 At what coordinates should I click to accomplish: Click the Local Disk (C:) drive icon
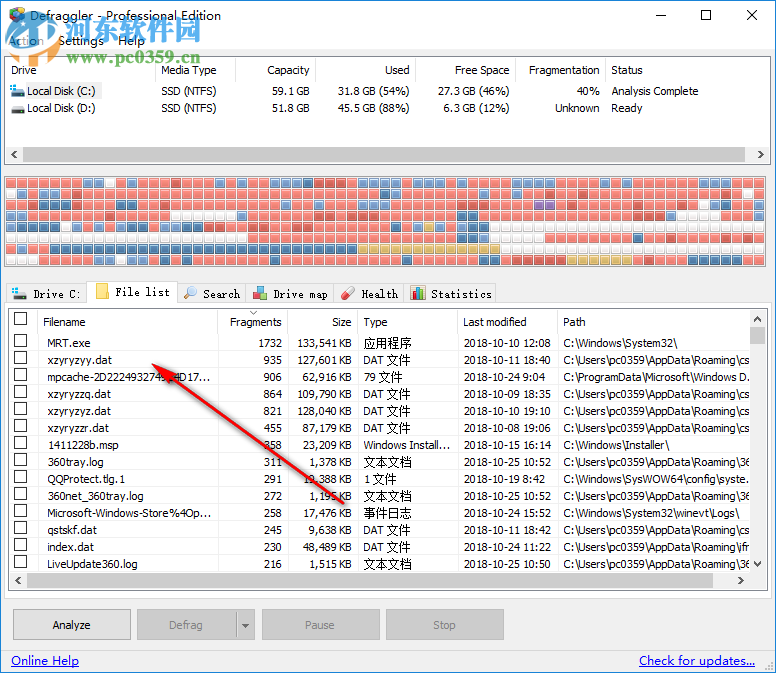17,91
